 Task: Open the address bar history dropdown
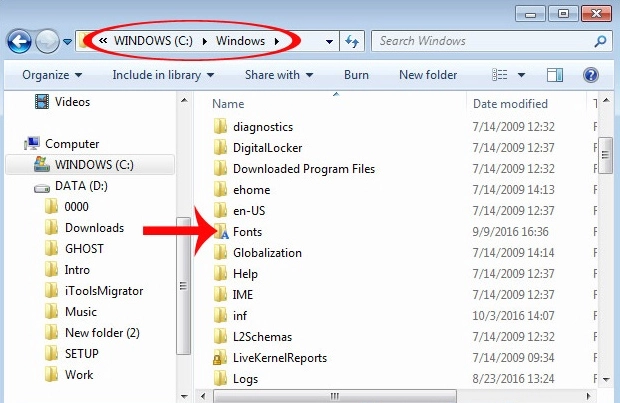coord(329,42)
